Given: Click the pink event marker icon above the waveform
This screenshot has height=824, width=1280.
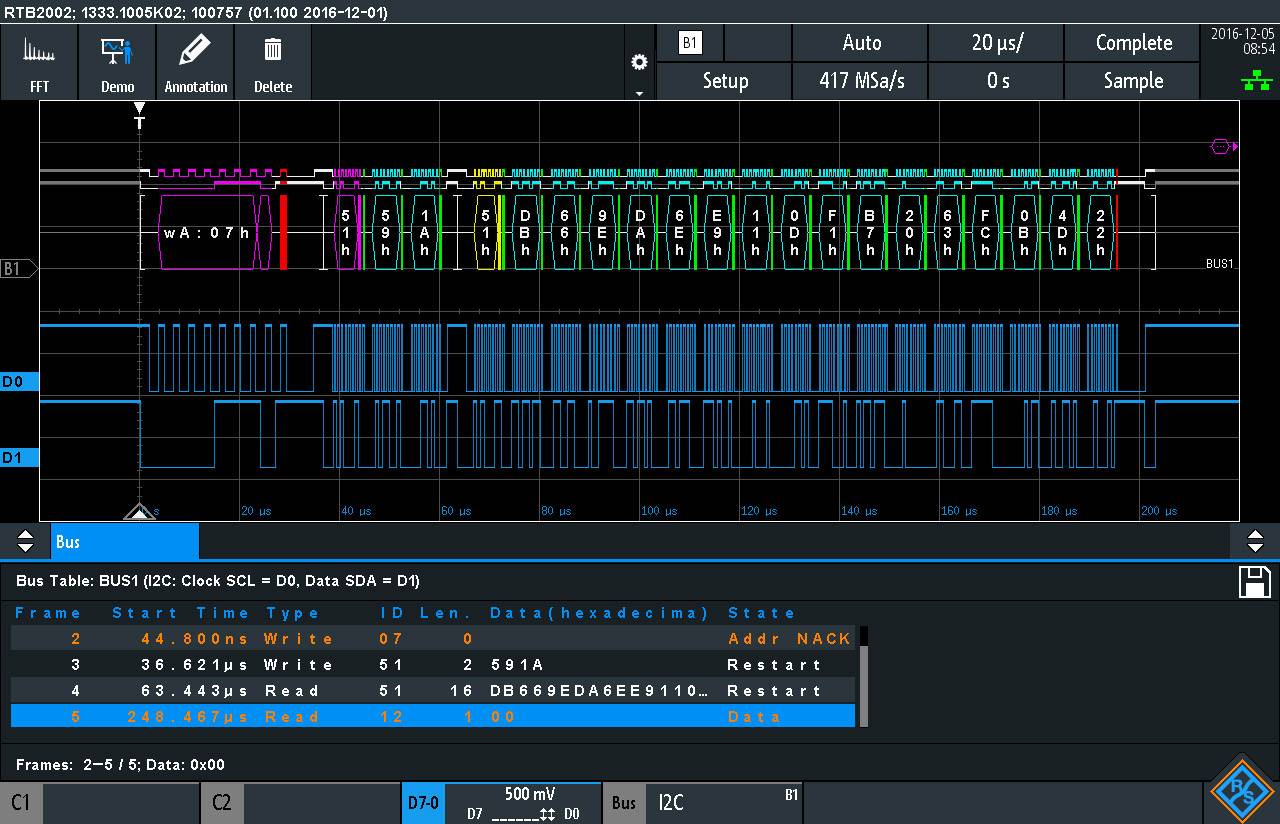Looking at the screenshot, I should (x=1222, y=145).
